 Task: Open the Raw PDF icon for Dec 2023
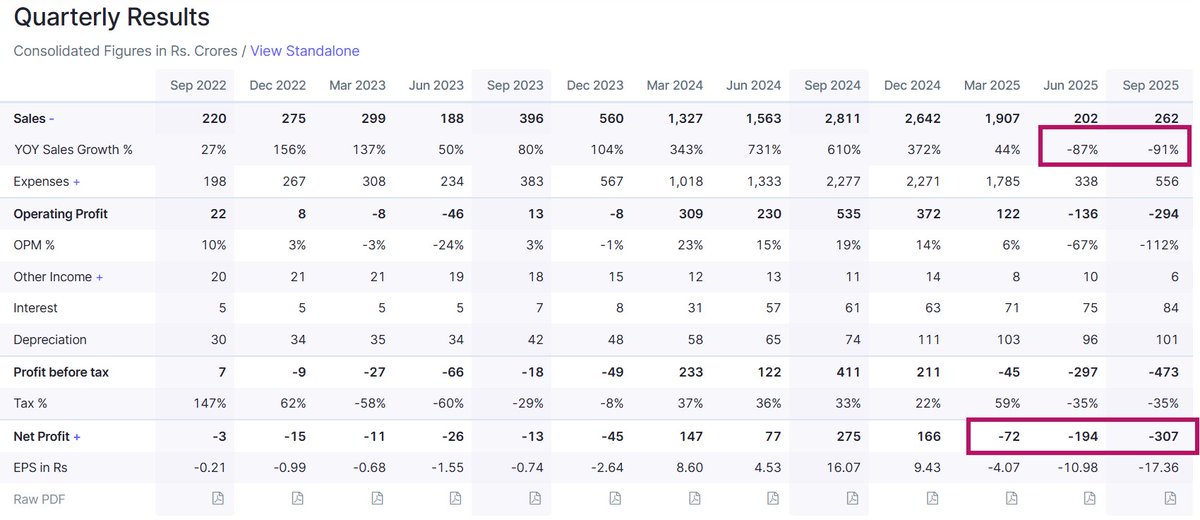click(x=615, y=498)
